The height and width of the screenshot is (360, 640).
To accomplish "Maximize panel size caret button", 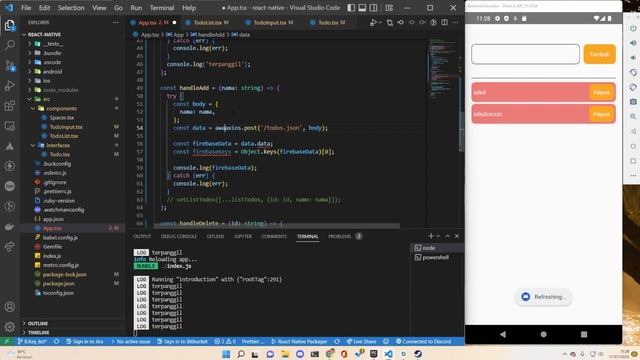I will tap(448, 236).
